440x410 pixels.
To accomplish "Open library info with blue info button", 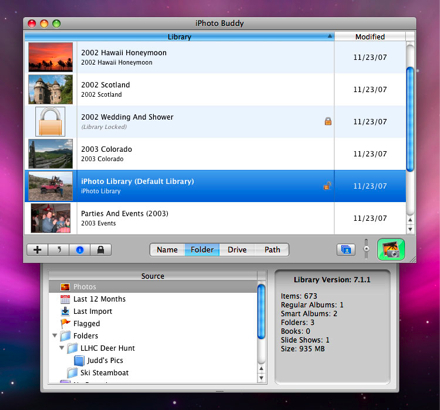I will (x=80, y=250).
